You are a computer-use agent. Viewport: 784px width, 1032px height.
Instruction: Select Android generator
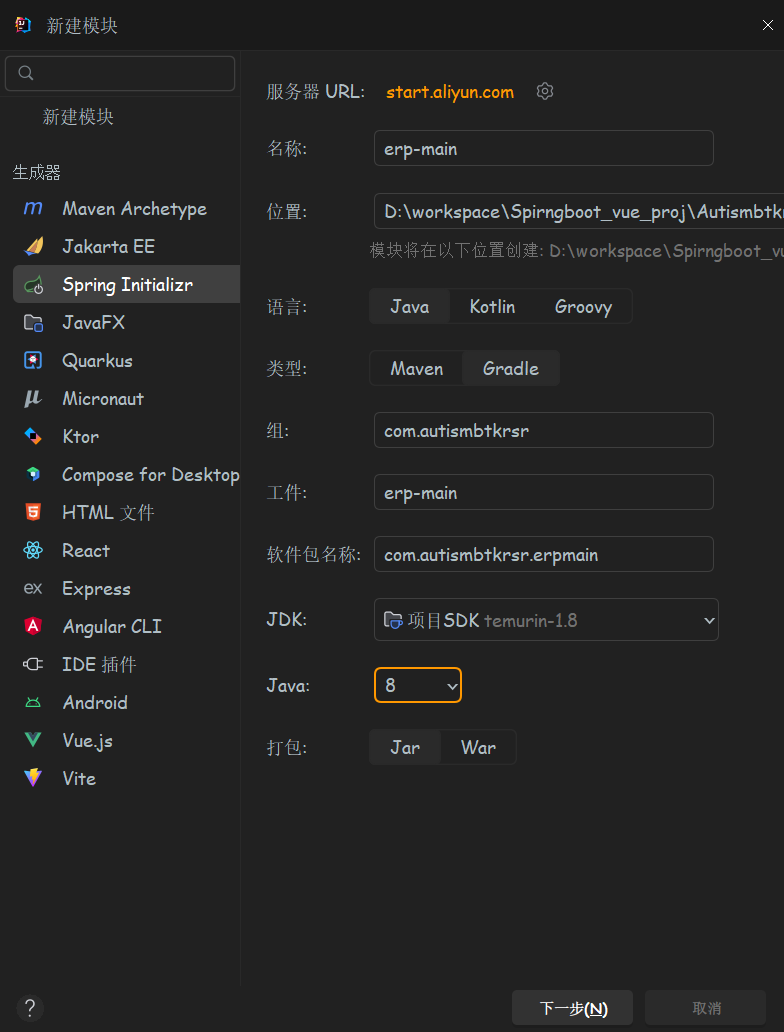coord(126,702)
